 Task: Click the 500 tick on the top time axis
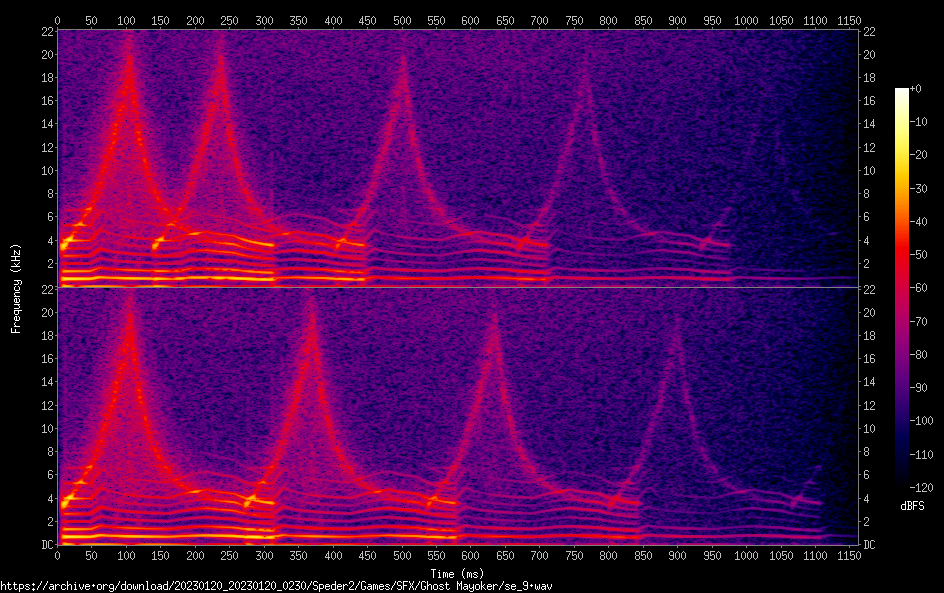402,19
